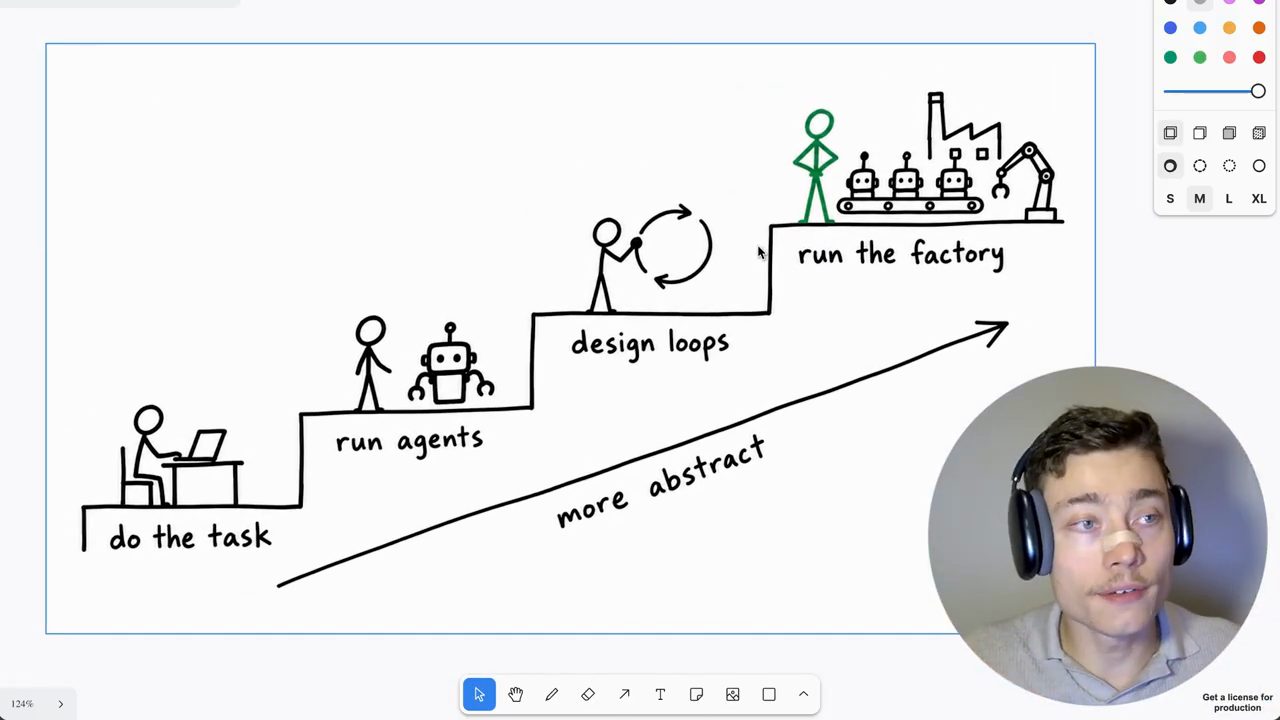Select the 'do the task' text label
Screen dimensions: 1280x720
pyautogui.click(x=190, y=537)
